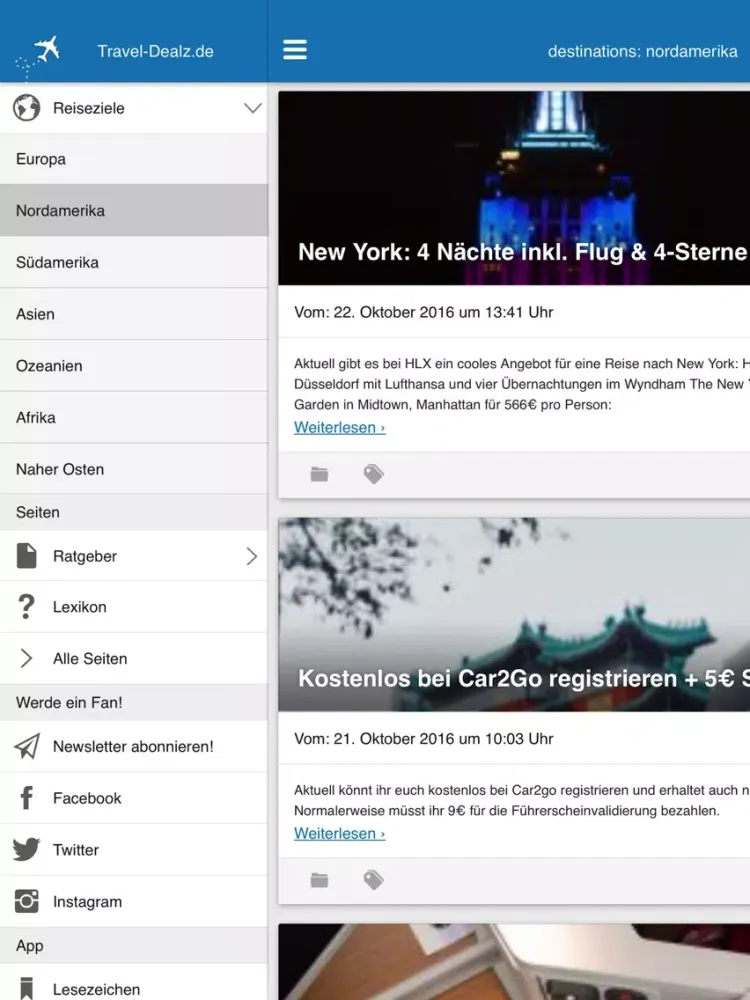Click the Lesezeichen bookmark icon
750x1000 pixels.
pyautogui.click(x=27, y=988)
